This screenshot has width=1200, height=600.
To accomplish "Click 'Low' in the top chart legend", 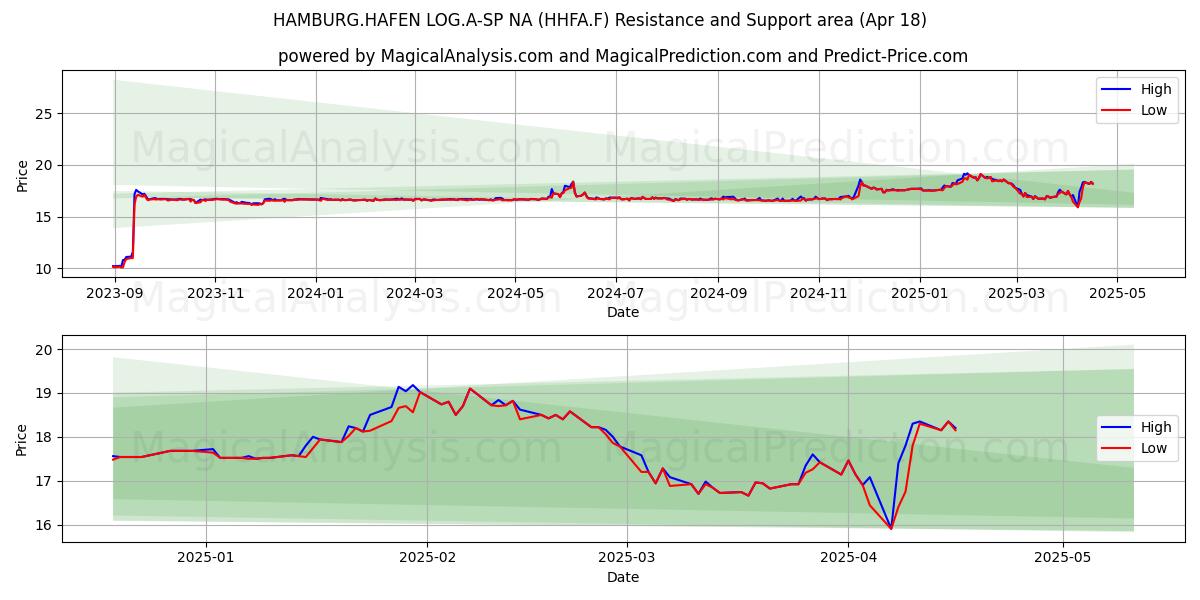I will (x=1154, y=110).
